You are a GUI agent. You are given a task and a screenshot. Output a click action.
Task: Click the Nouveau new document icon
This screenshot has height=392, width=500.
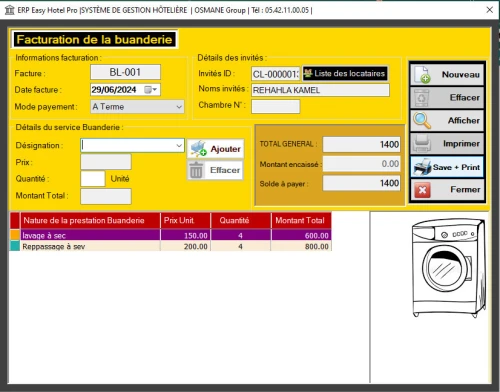tap(422, 74)
